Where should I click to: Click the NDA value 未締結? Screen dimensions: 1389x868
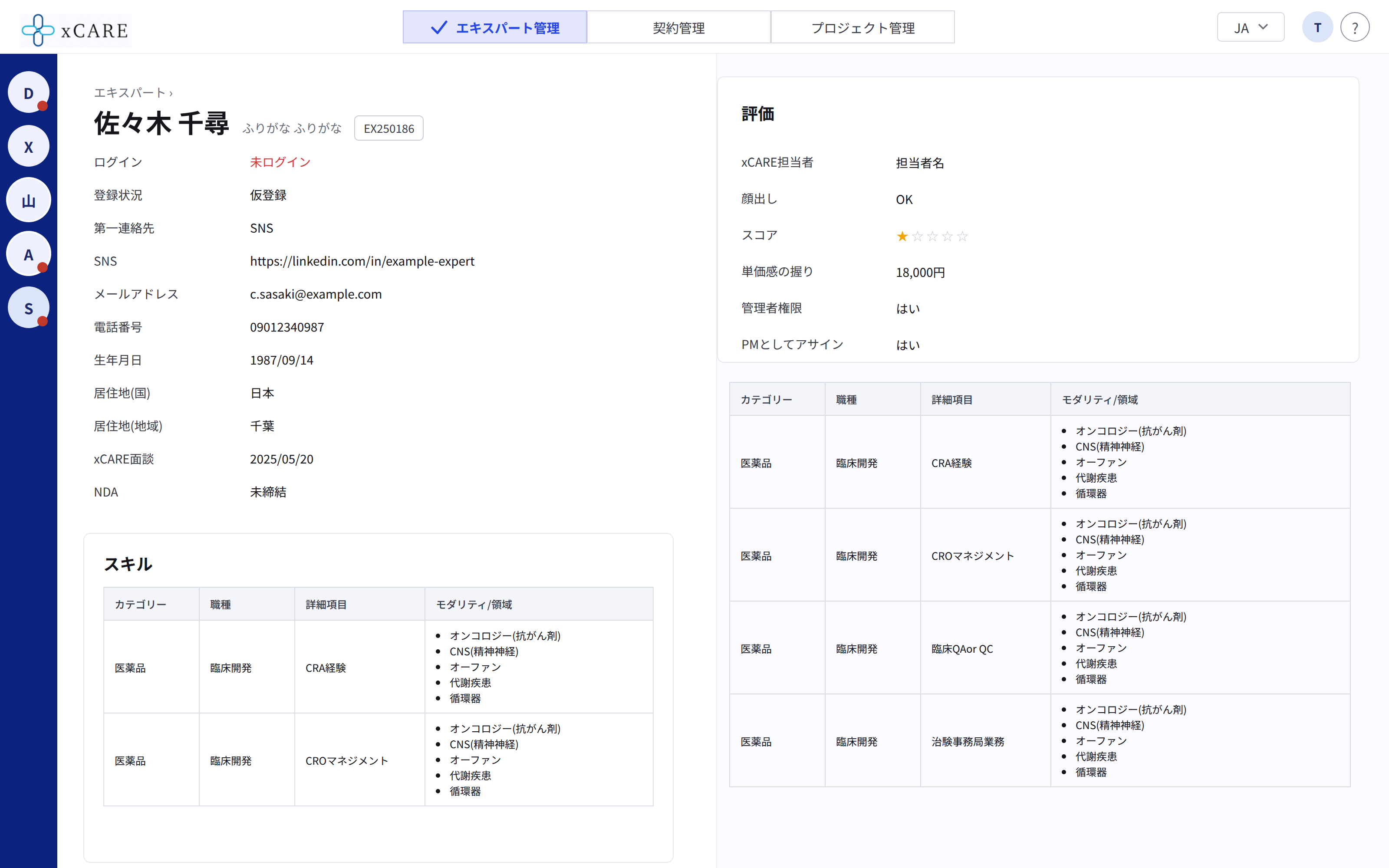pyautogui.click(x=268, y=492)
